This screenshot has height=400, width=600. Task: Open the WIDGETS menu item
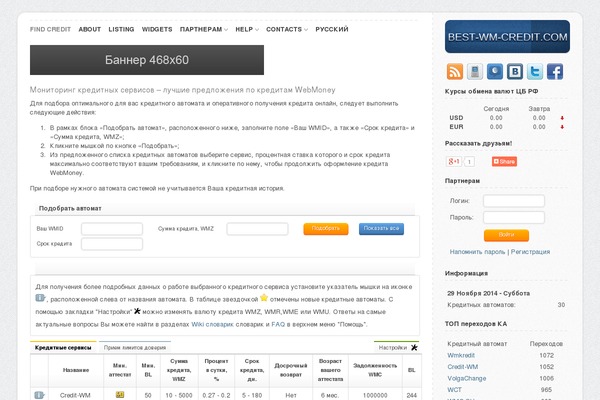[x=157, y=29]
